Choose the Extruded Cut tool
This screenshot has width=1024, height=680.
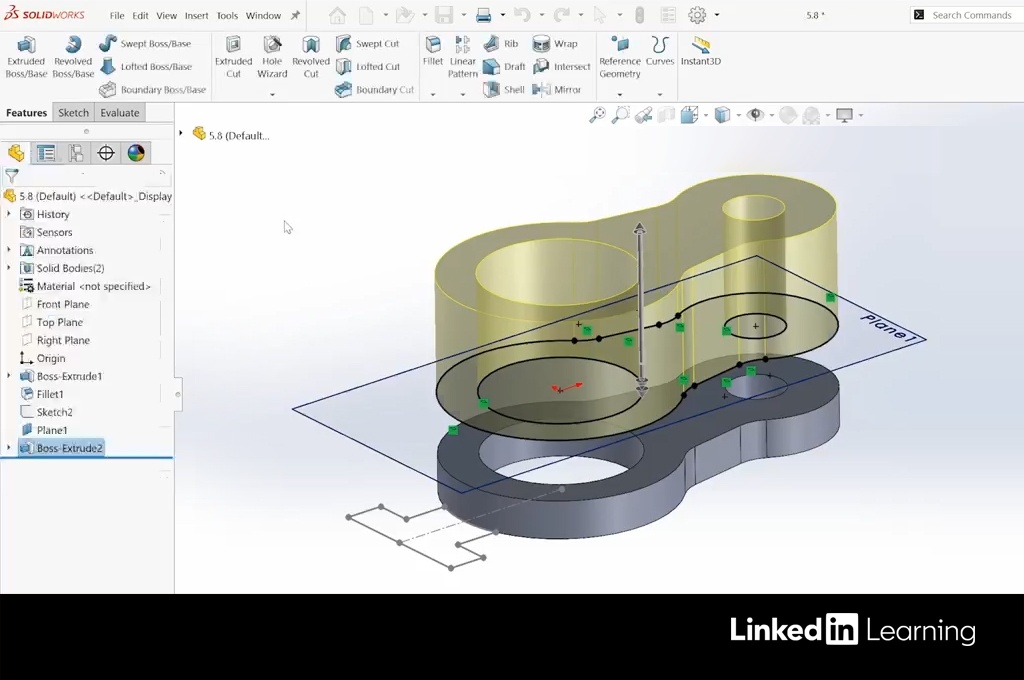233,57
